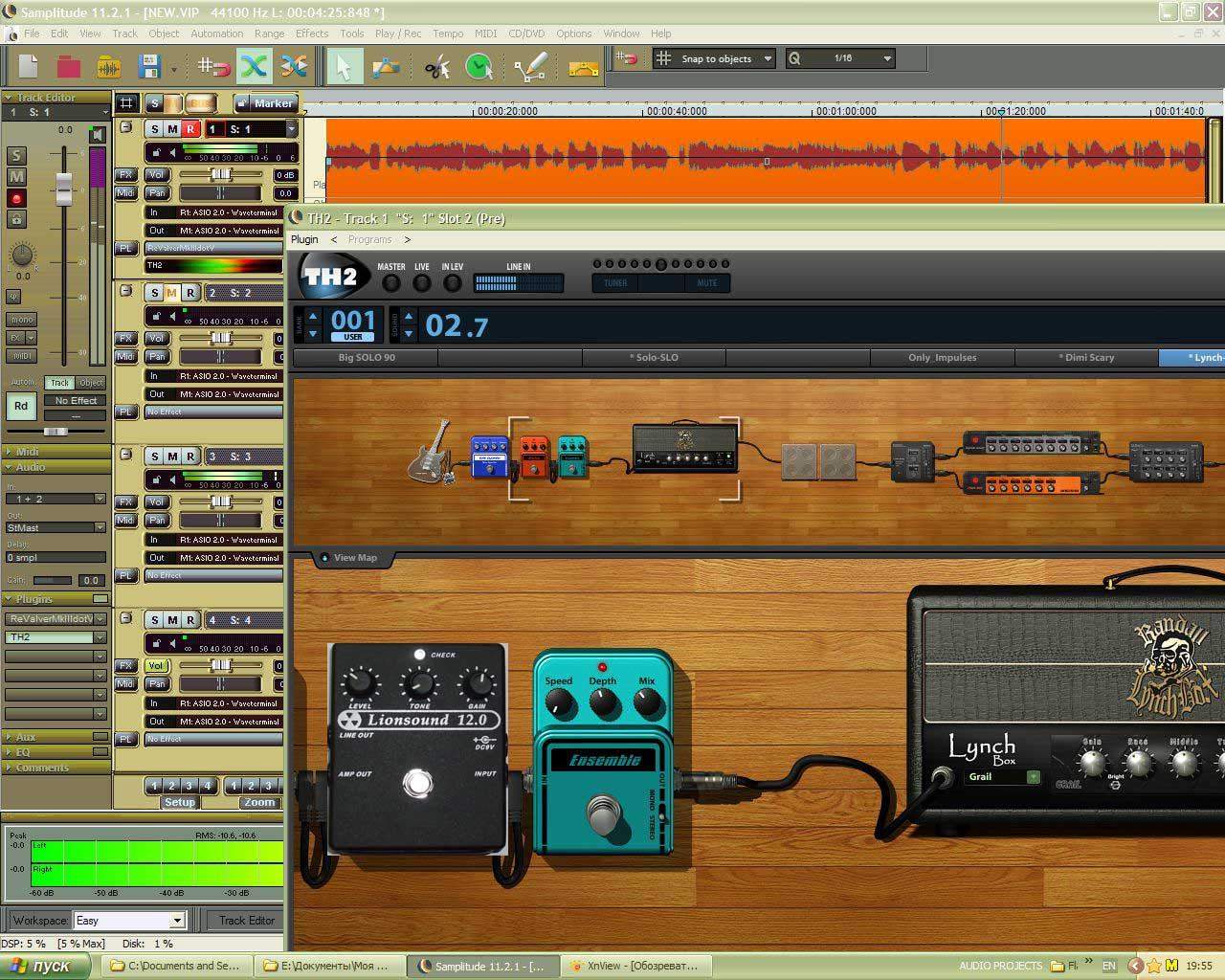This screenshot has height=980, width=1225.
Task: Choose the timestretch clock mouse mode
Action: click(479, 66)
